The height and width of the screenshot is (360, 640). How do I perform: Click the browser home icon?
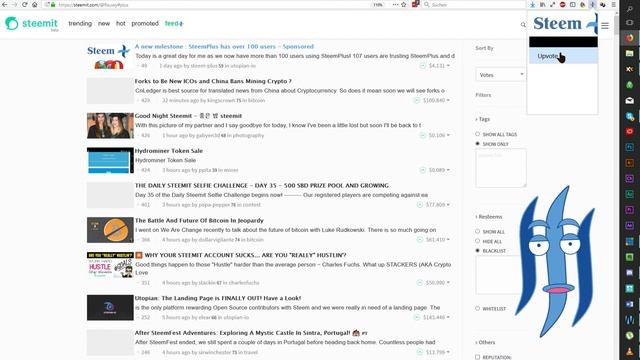[x=34, y=4]
